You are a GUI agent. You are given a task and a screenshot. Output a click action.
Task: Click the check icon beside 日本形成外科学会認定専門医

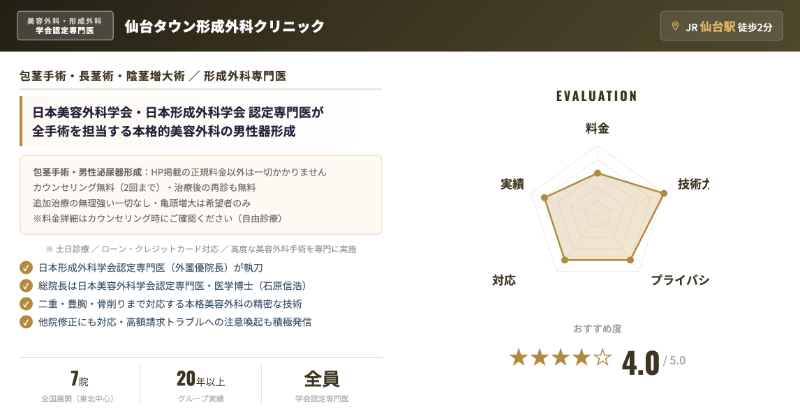tap(26, 268)
